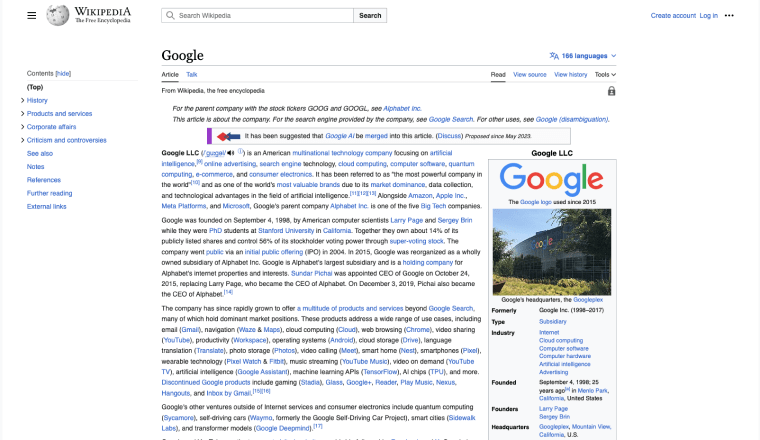Screen dimensions: 760x440
Task: Open the TensorFlow link
Action: (380, 372)
